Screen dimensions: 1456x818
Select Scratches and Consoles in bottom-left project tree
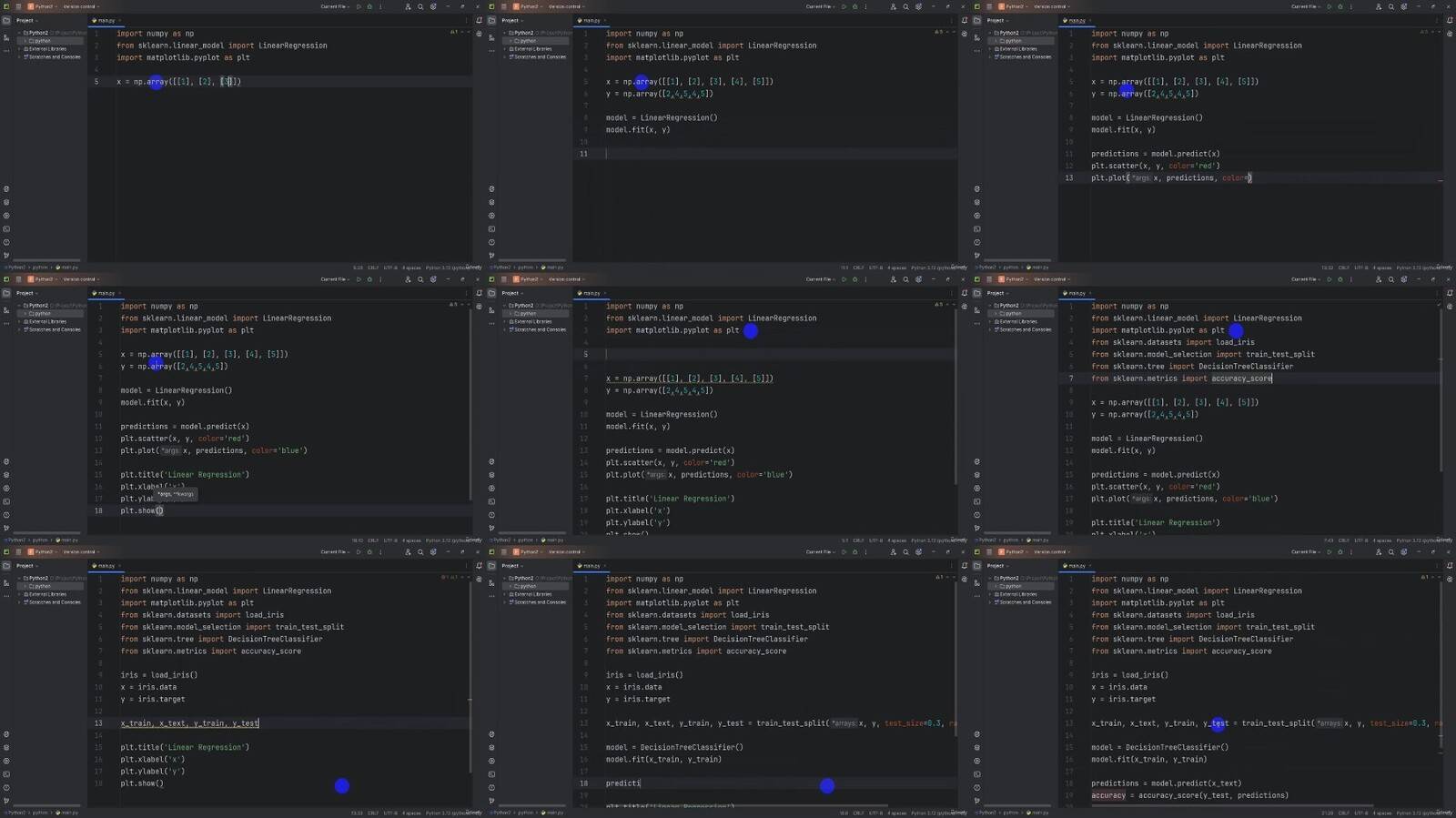[x=53, y=602]
